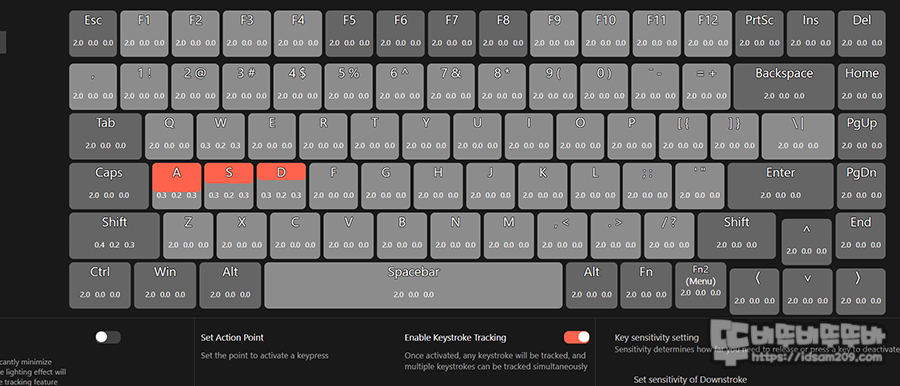Select the P key
Screen dimensions: 900x386
pyautogui.click(x=631, y=137)
